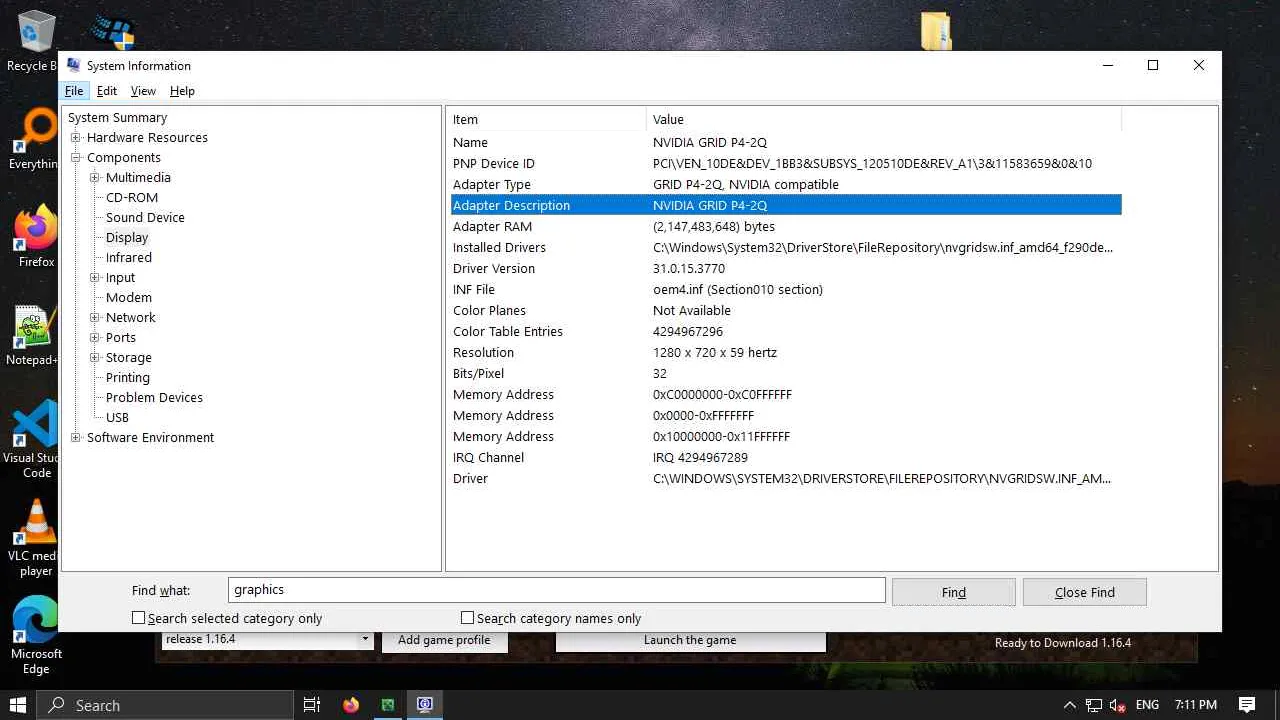This screenshot has height=720, width=1280.
Task: Select the Adapter Type row
Action: [786, 185]
